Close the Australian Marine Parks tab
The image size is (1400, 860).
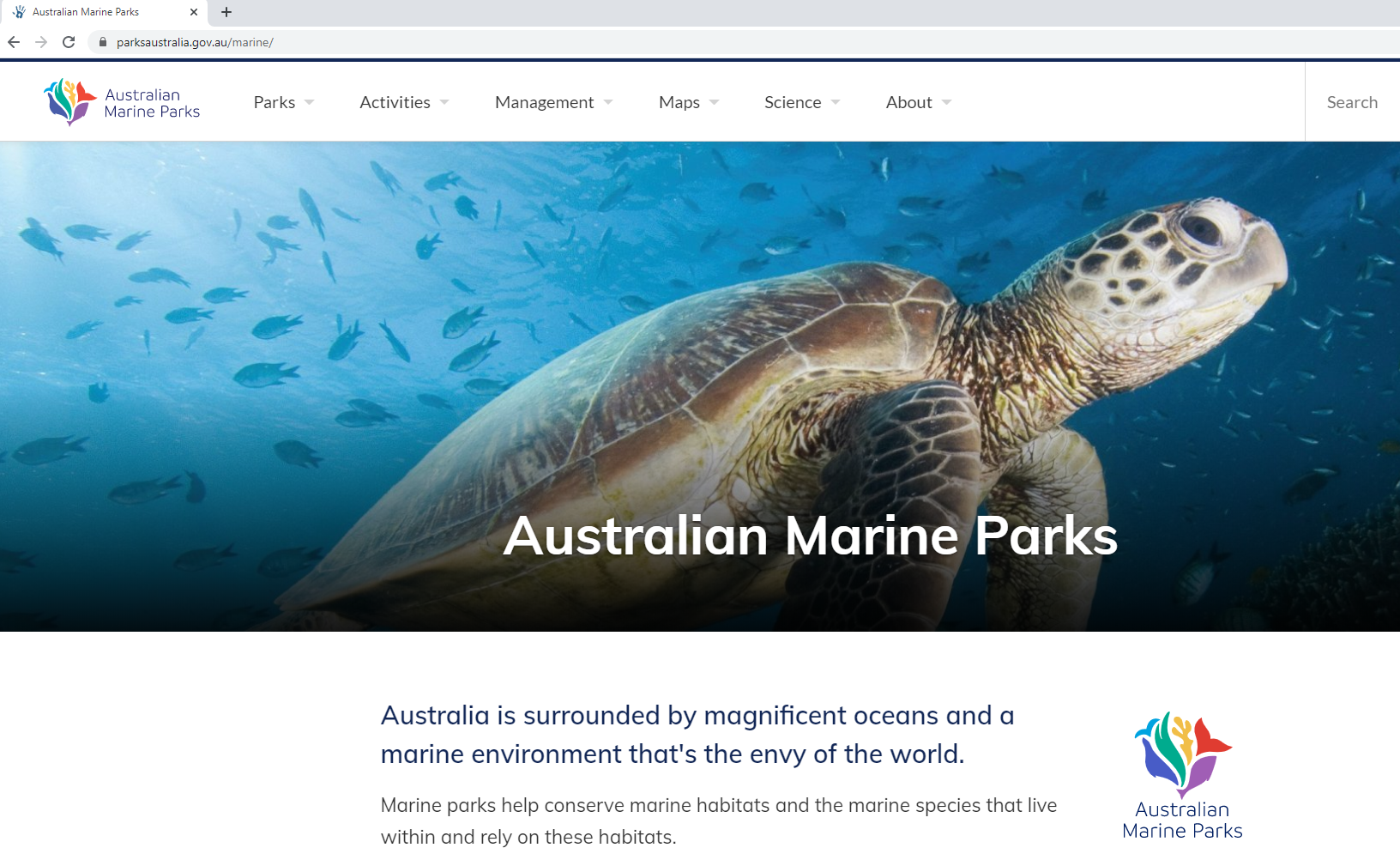(x=194, y=12)
